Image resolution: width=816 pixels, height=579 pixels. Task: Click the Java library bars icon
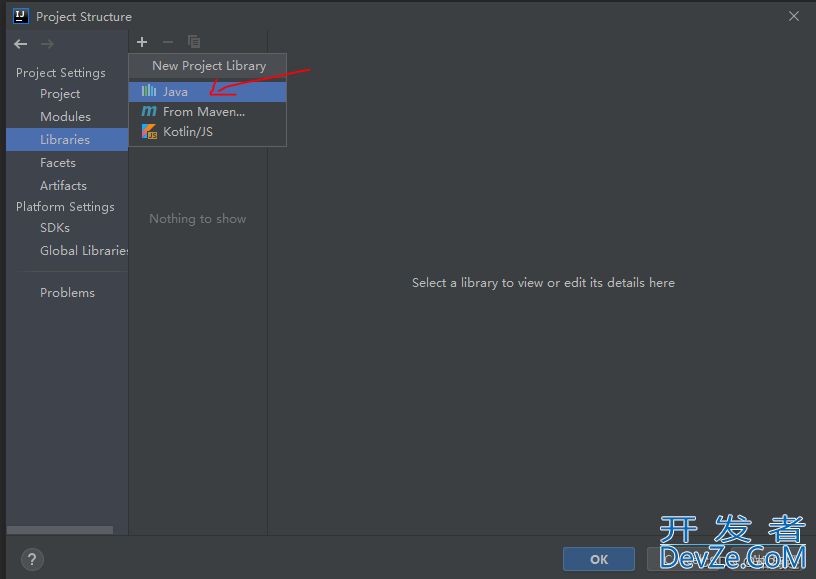(149, 92)
